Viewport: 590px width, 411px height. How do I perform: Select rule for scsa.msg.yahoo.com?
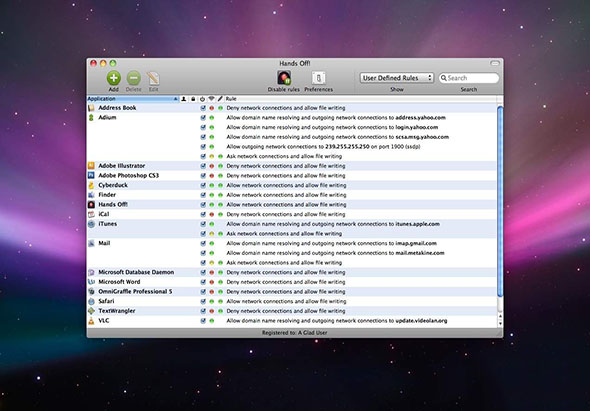(338, 137)
